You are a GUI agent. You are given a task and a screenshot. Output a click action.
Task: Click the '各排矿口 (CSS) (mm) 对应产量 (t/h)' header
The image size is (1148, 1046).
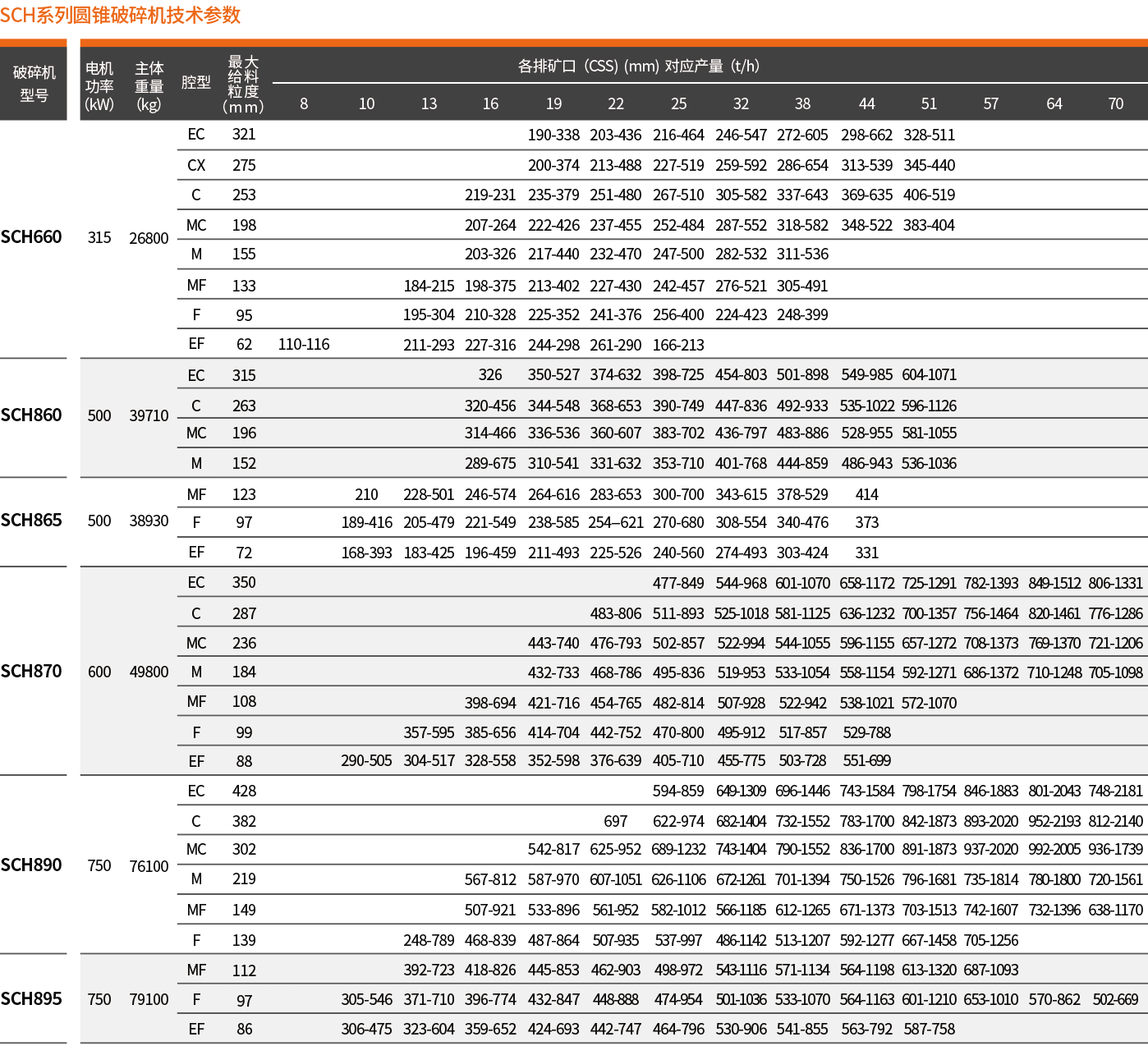[x=639, y=66]
